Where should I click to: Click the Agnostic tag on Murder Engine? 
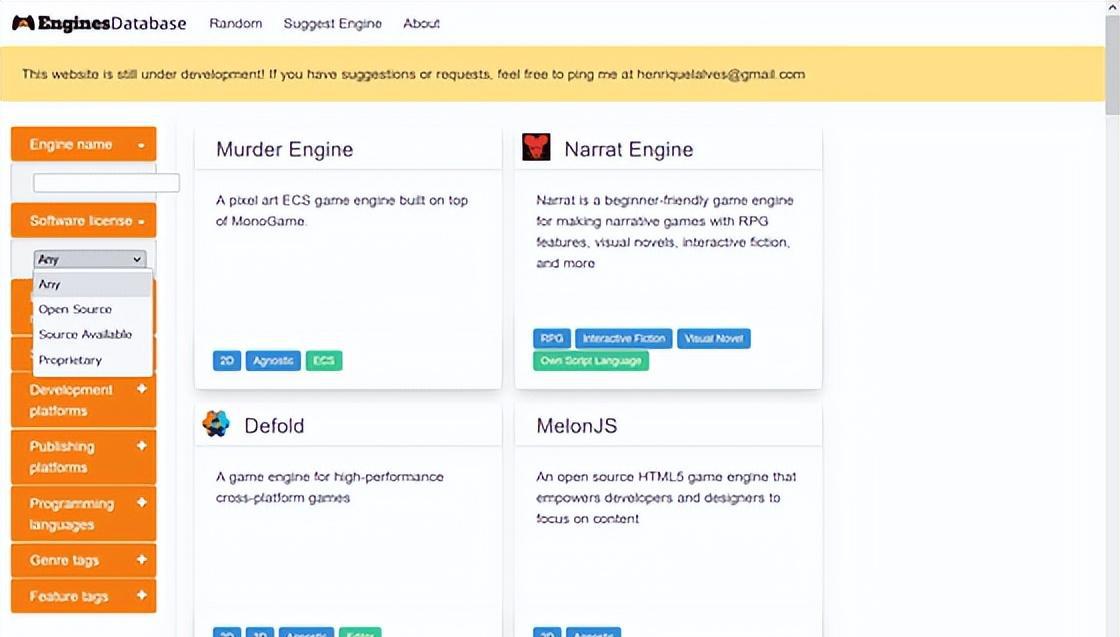[273, 361]
